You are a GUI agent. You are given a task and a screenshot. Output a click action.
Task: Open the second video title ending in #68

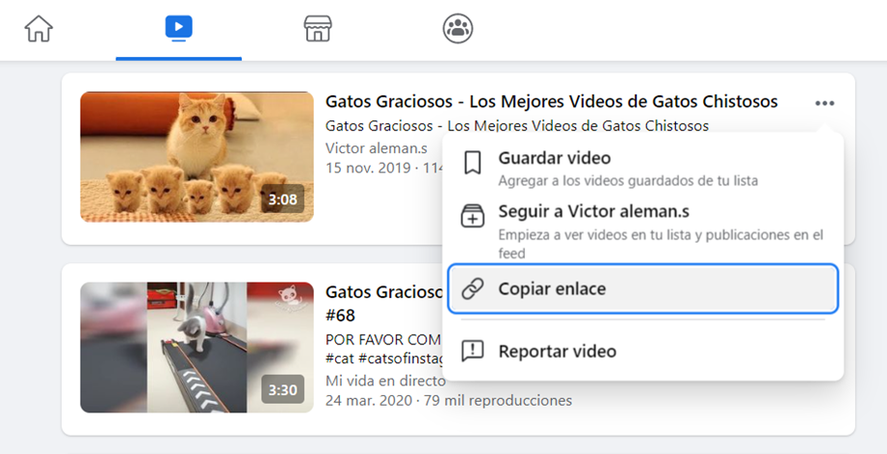point(384,304)
